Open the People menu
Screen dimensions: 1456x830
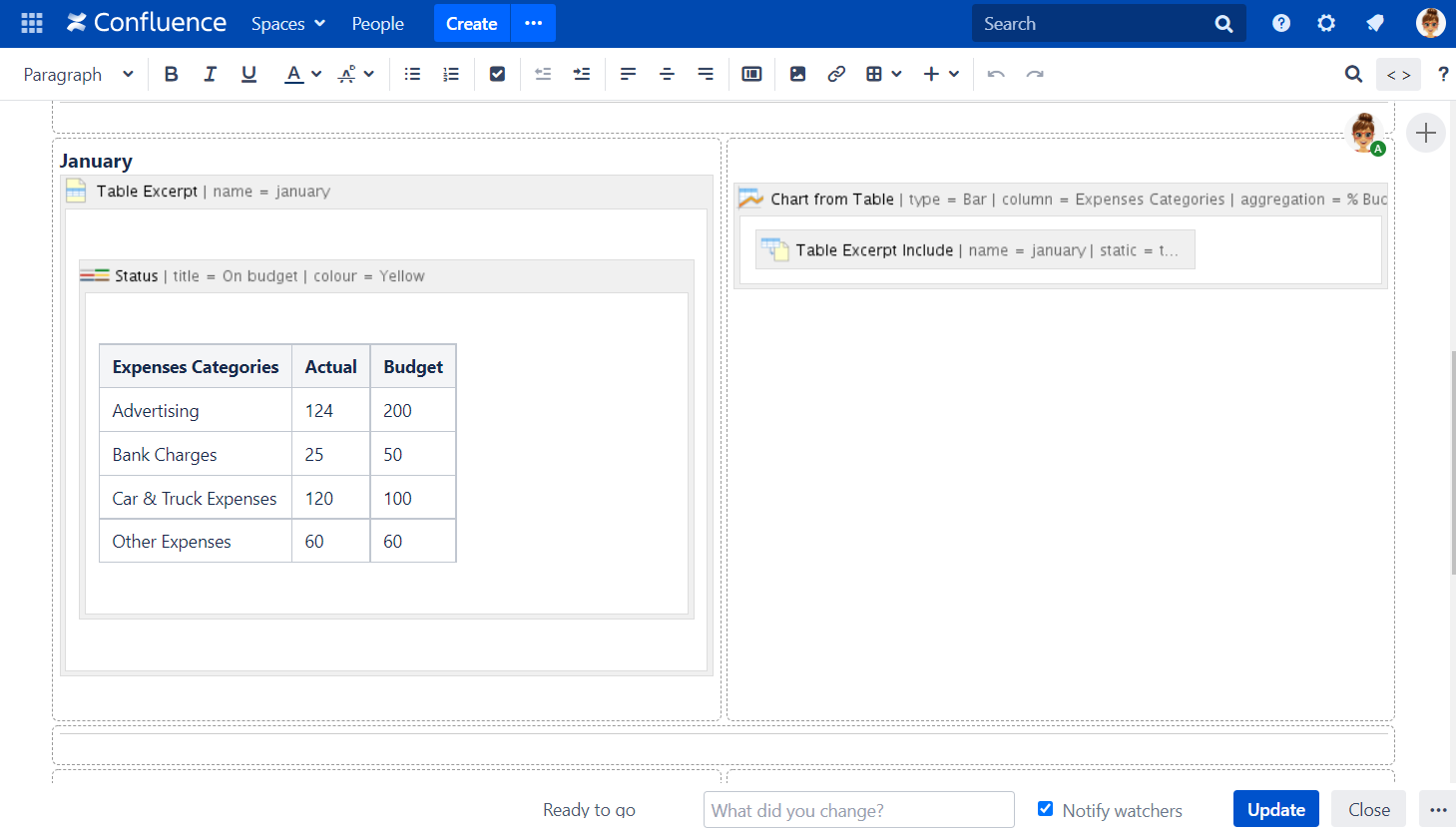(377, 23)
